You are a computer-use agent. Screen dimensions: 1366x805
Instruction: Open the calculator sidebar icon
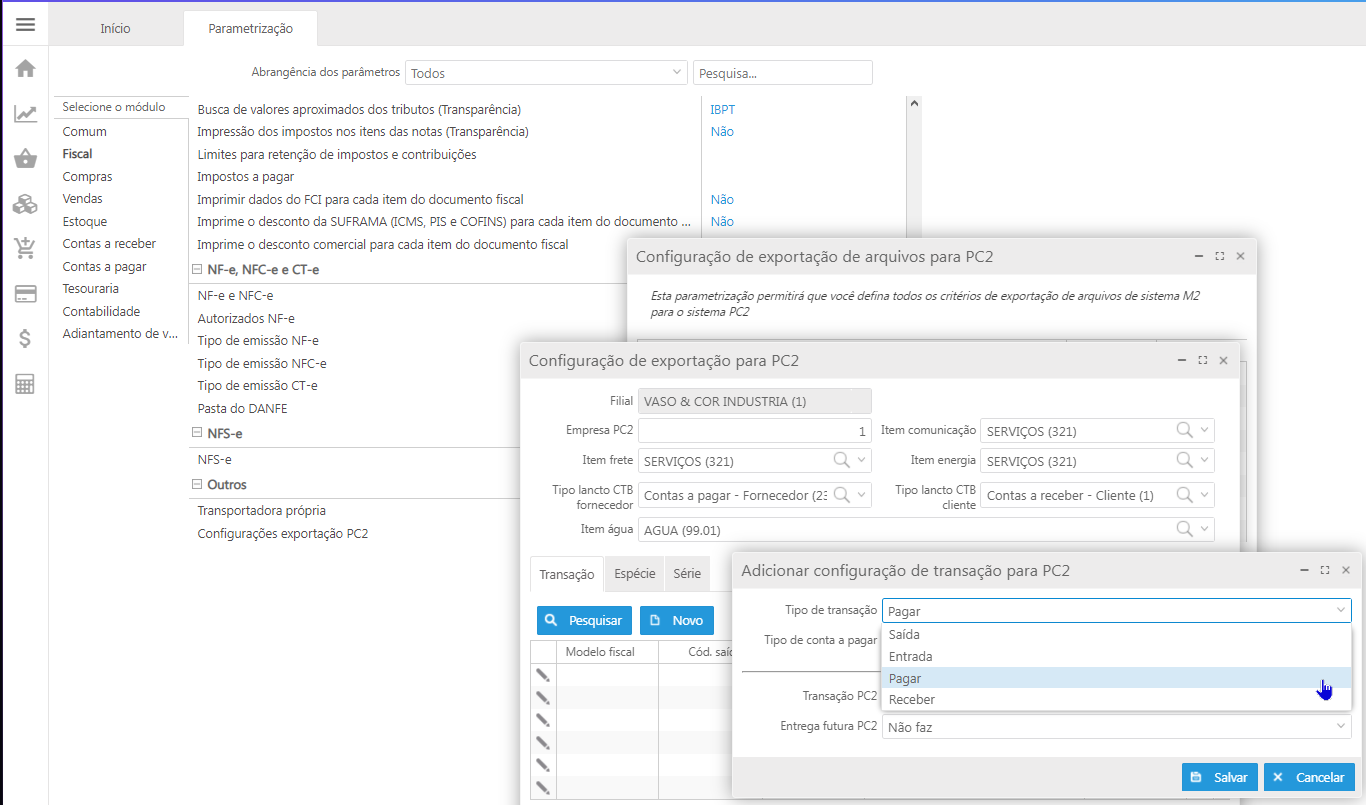tap(25, 384)
